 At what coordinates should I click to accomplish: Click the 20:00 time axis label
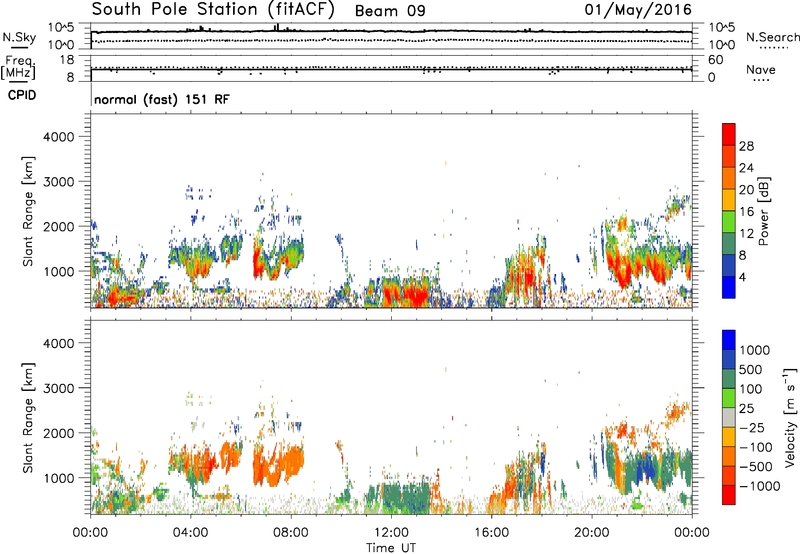(x=592, y=533)
